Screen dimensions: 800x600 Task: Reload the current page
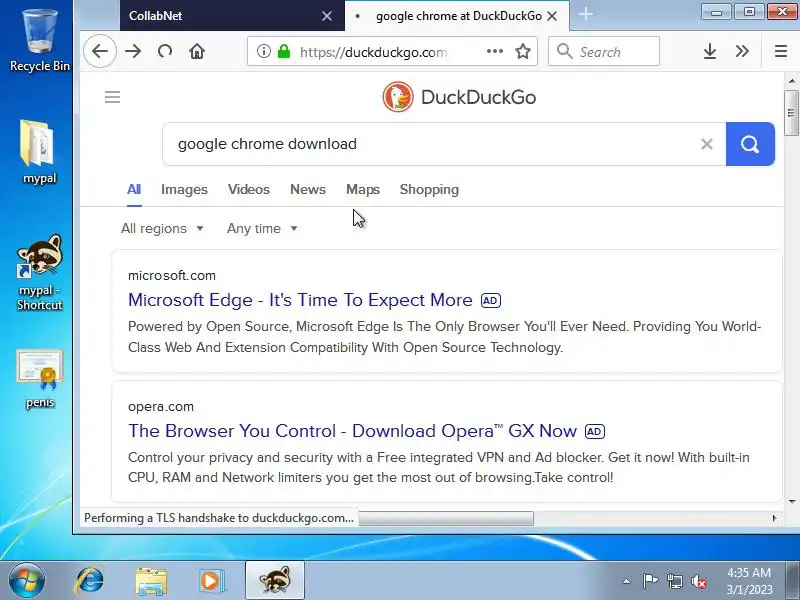(165, 51)
